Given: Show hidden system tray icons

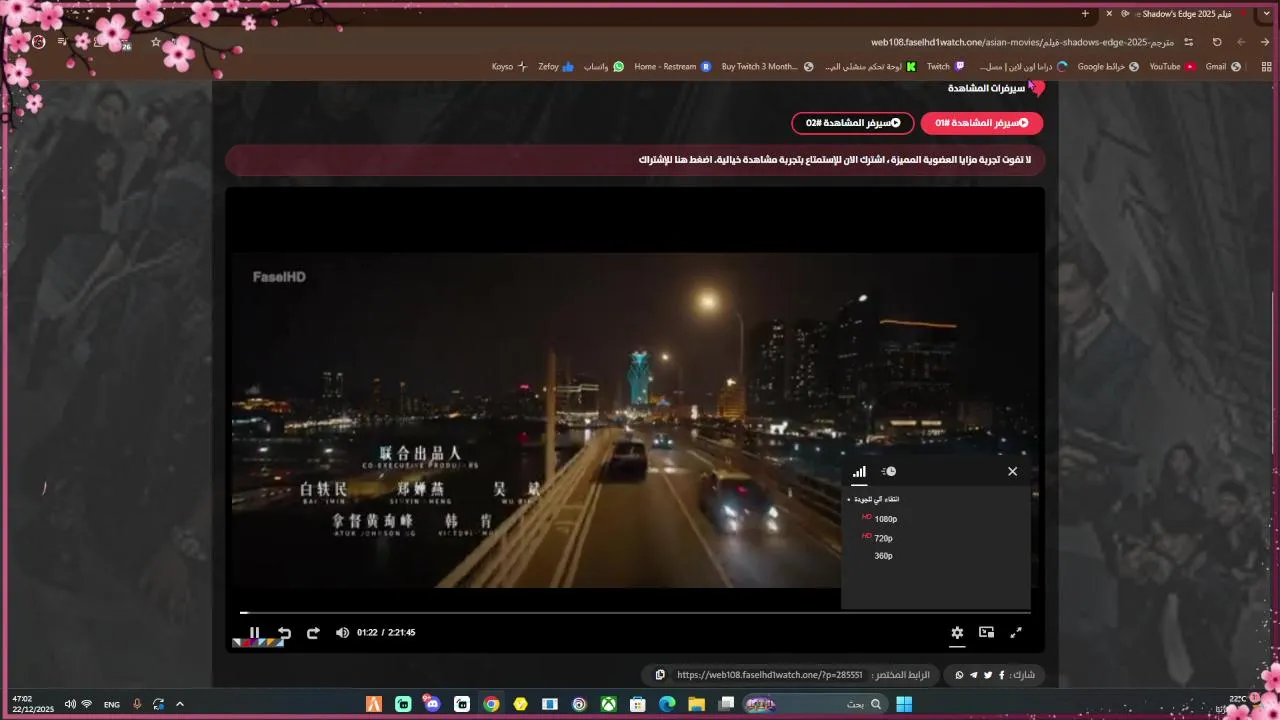Looking at the screenshot, I should point(180,704).
